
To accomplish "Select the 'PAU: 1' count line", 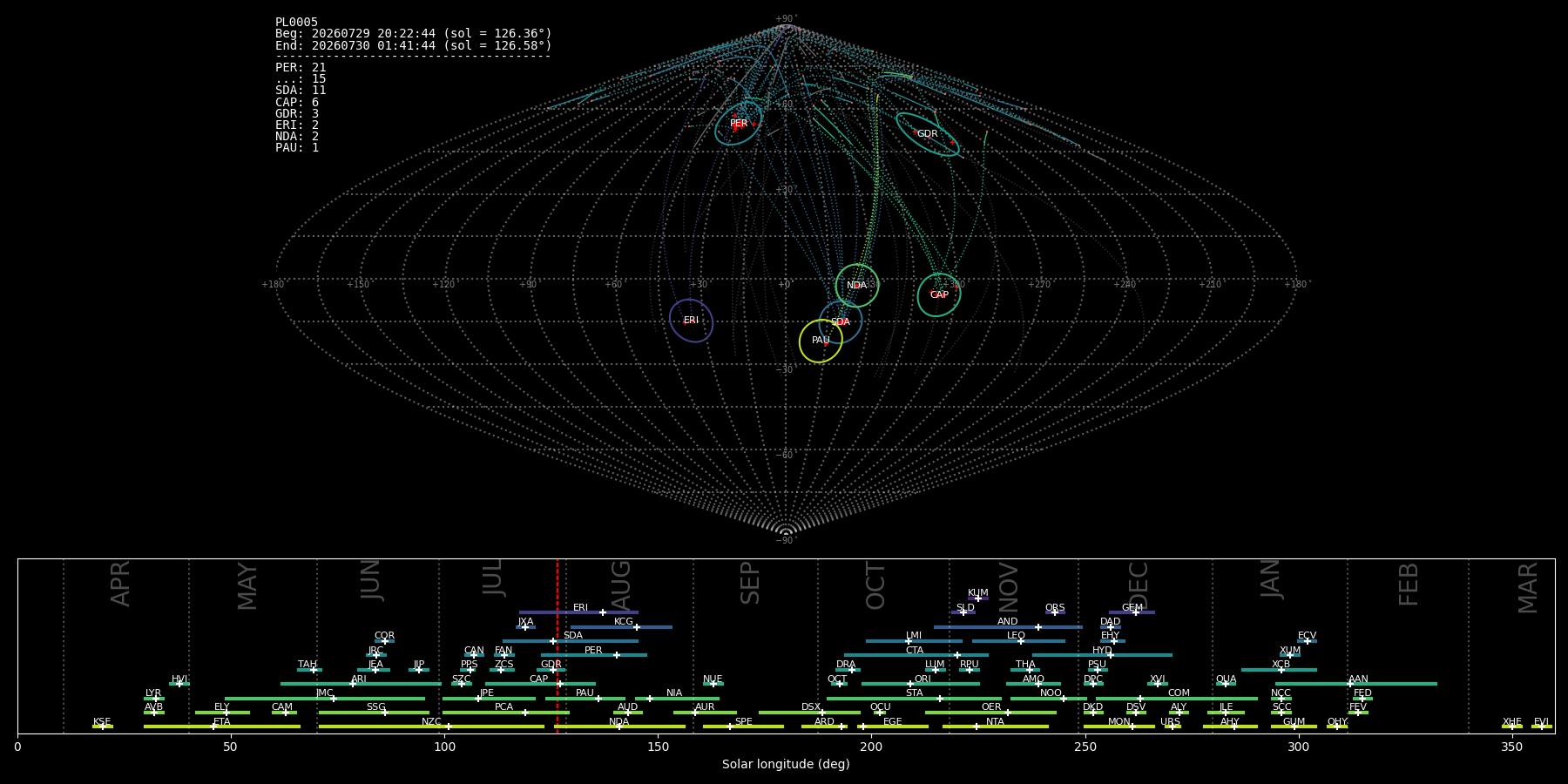I will coord(297,147).
